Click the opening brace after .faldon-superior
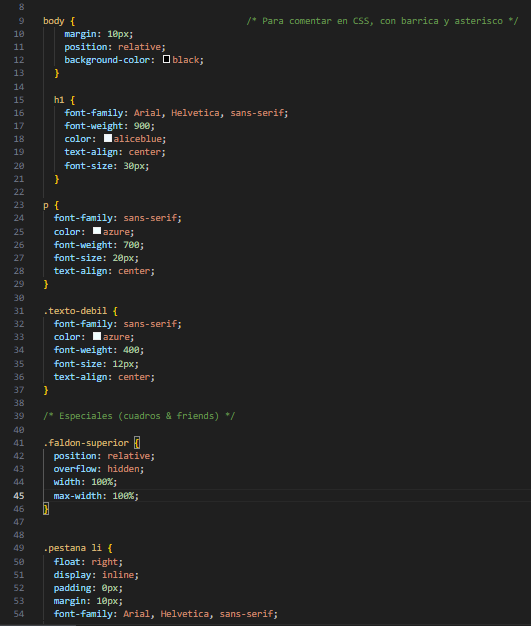Screen dimensions: 531x626 coord(137,443)
